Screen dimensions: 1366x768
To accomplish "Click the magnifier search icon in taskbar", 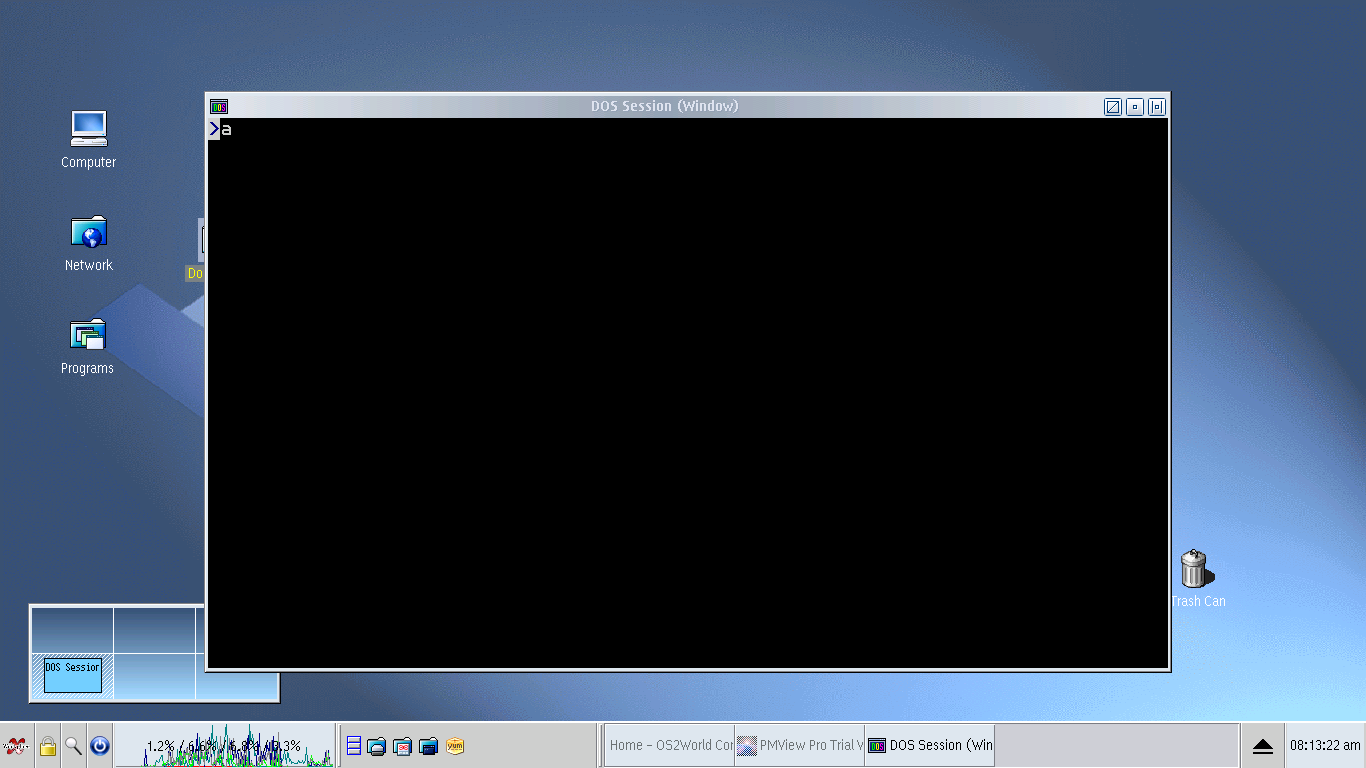I will (x=73, y=746).
